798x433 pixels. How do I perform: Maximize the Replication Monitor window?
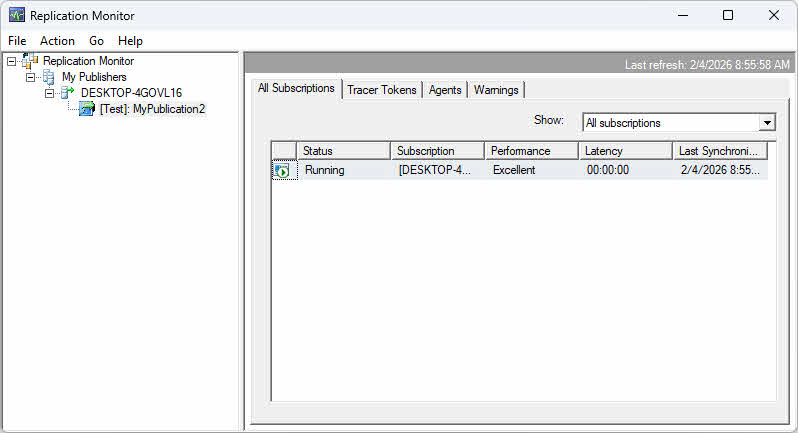pyautogui.click(x=728, y=15)
